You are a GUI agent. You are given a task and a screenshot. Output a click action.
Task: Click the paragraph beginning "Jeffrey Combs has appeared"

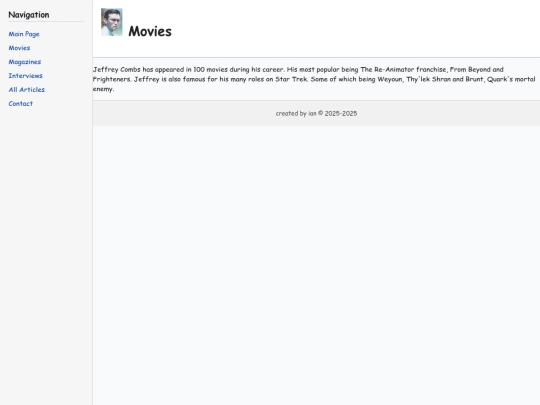click(x=314, y=79)
